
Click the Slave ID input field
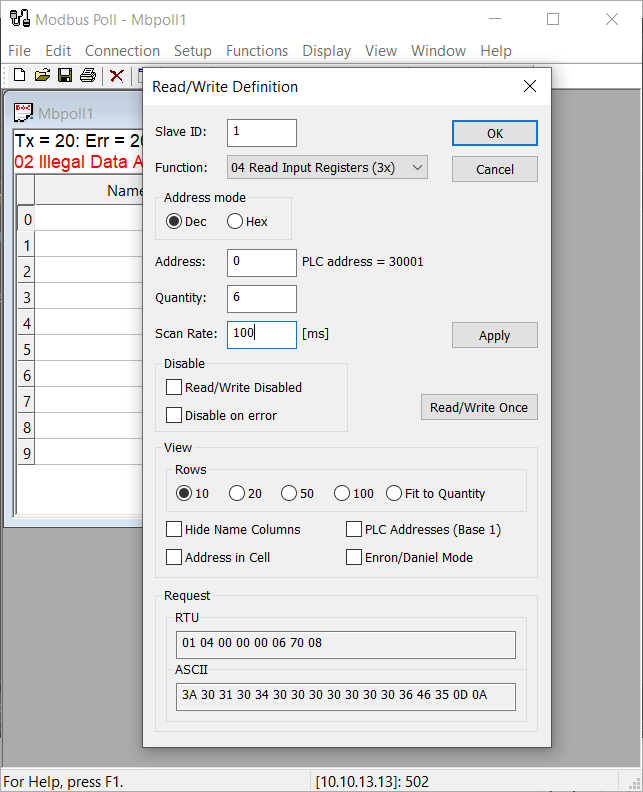coord(262,133)
